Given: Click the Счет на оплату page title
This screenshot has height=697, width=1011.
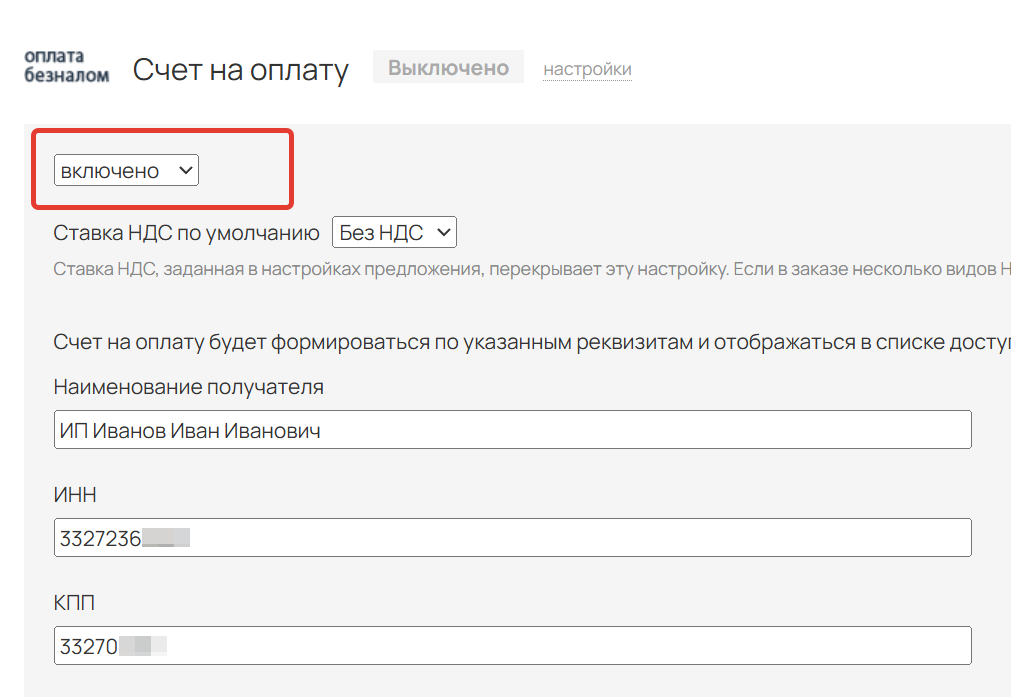Looking at the screenshot, I should 240,69.
